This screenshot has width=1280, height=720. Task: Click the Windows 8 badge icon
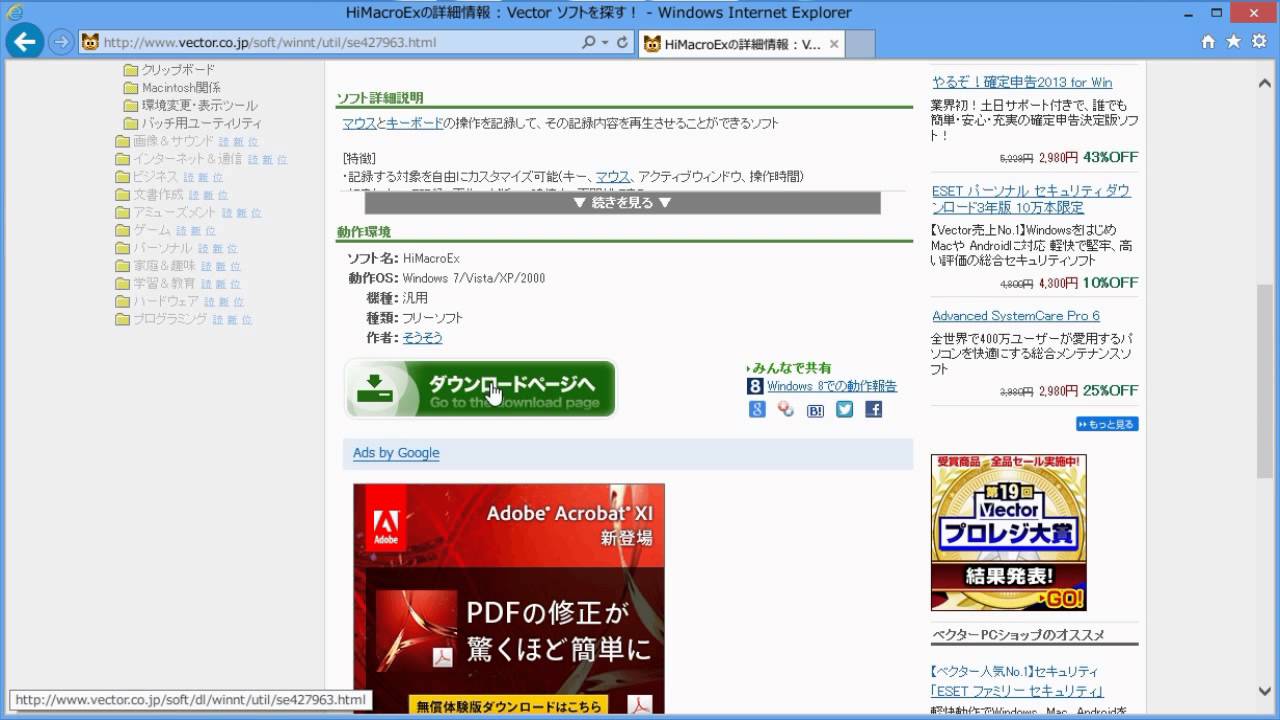tap(756, 386)
